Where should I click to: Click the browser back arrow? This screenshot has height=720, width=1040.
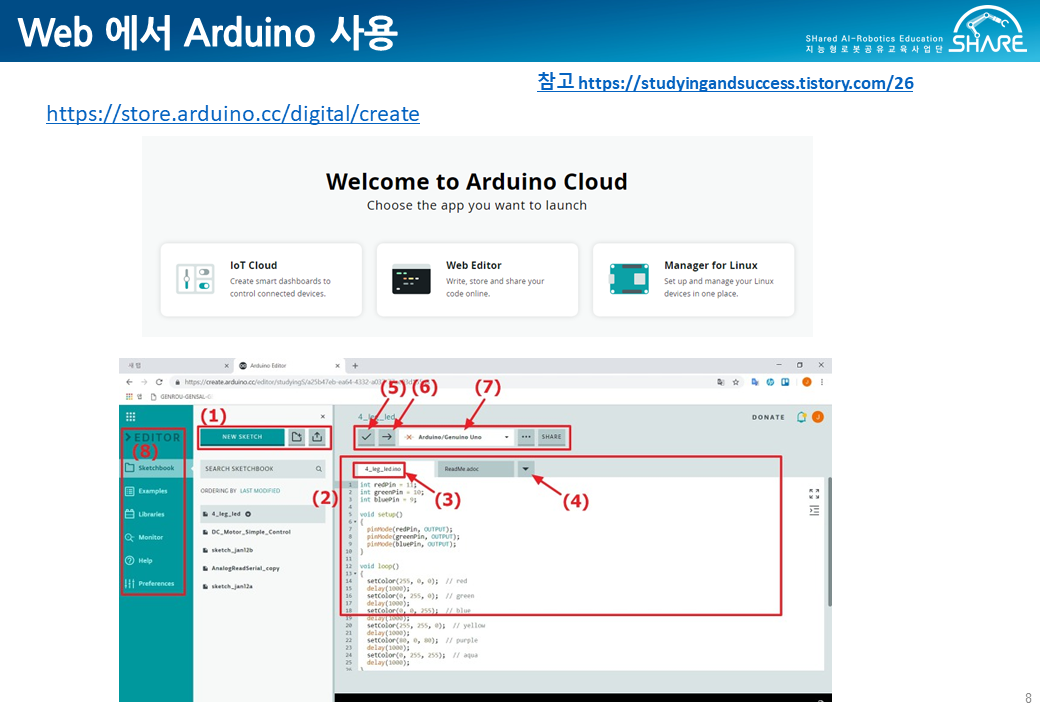(x=129, y=382)
